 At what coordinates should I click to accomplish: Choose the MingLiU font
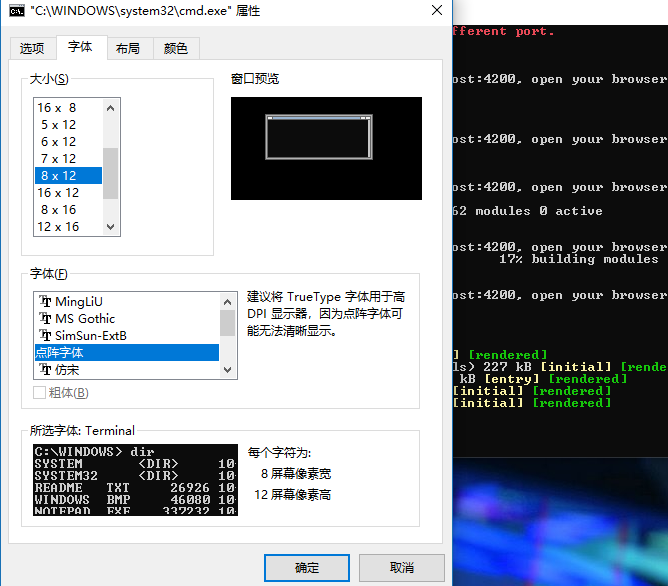[x=127, y=302]
